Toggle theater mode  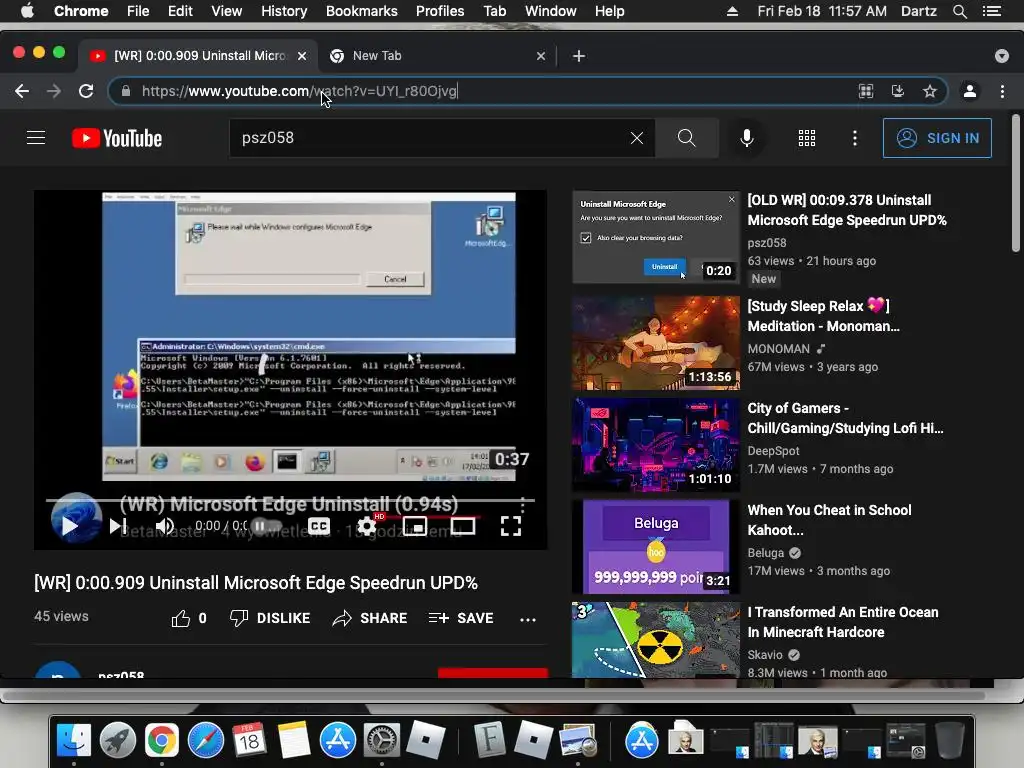click(x=462, y=526)
